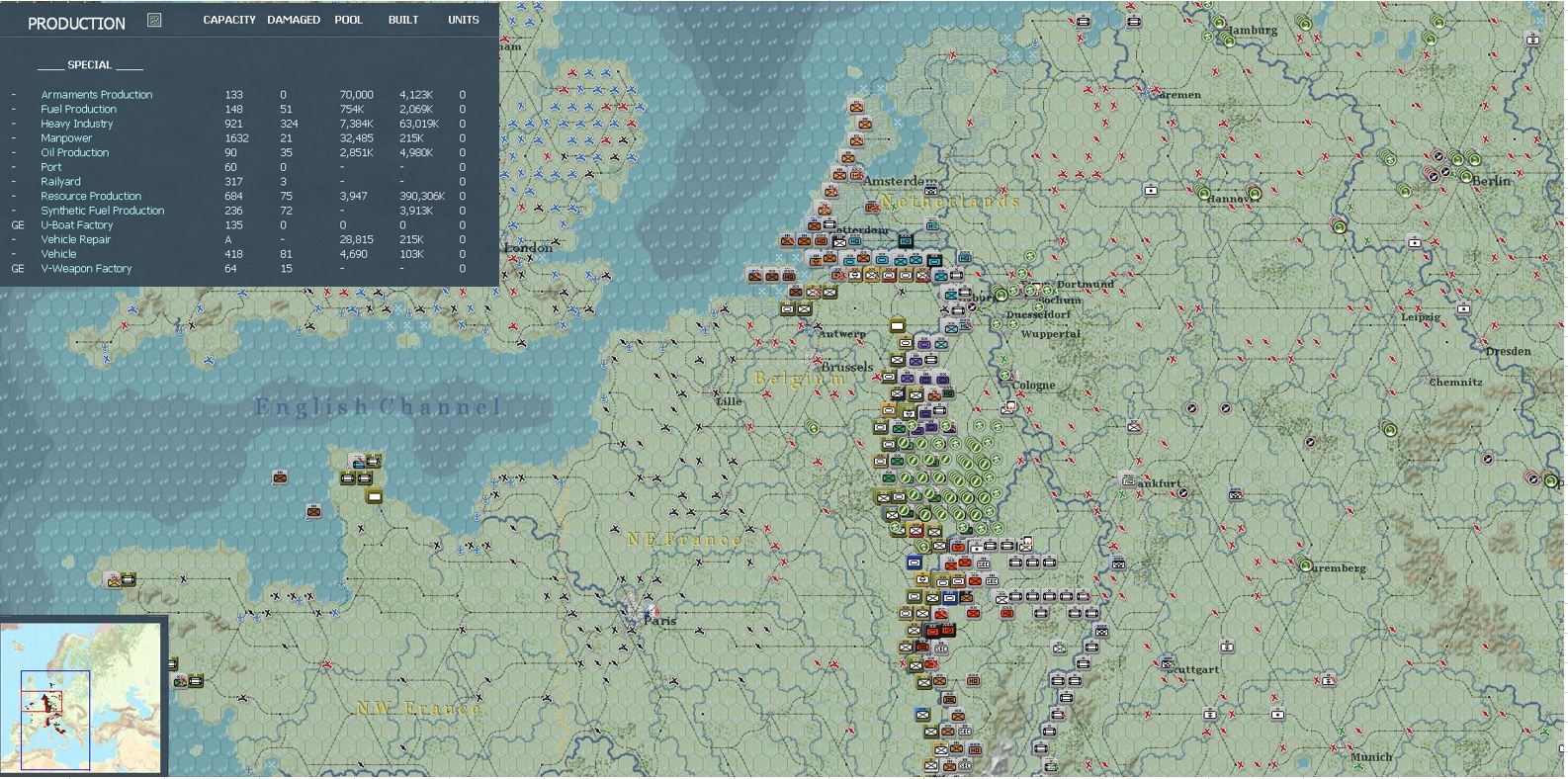Select the unit counter between Bremen and Hannover
Screen dimensions: 1568x779
point(1151,190)
